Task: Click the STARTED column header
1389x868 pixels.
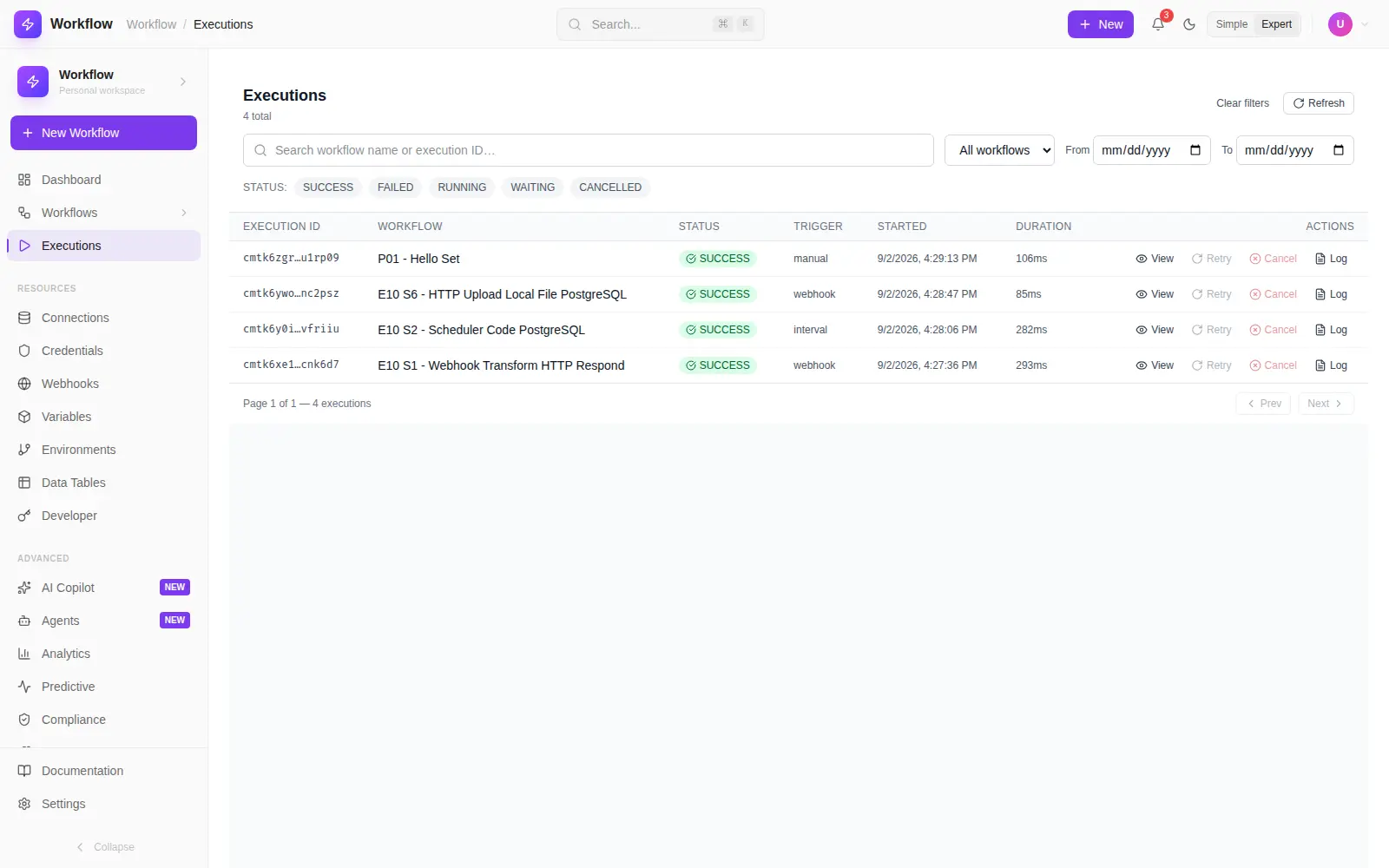Action: coord(901,227)
